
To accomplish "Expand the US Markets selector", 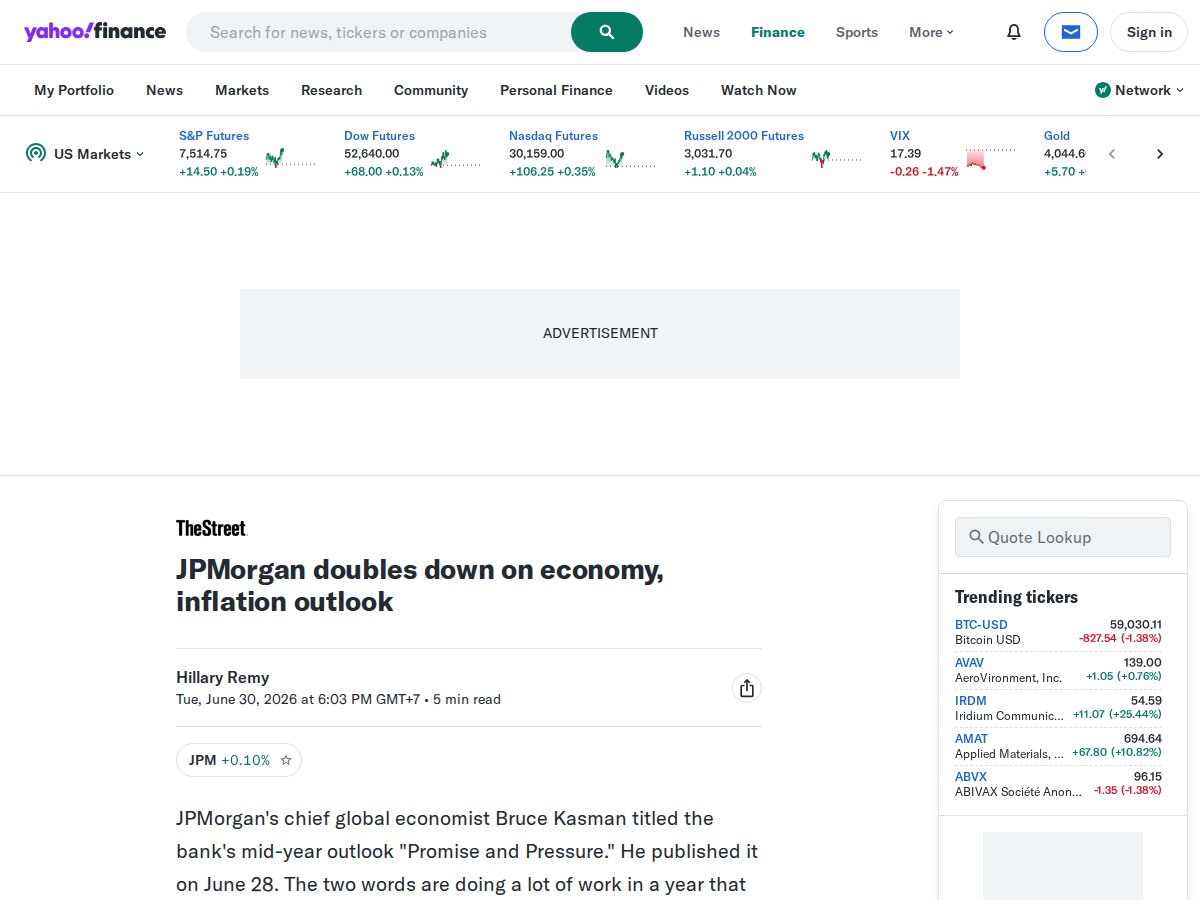I will point(85,154).
